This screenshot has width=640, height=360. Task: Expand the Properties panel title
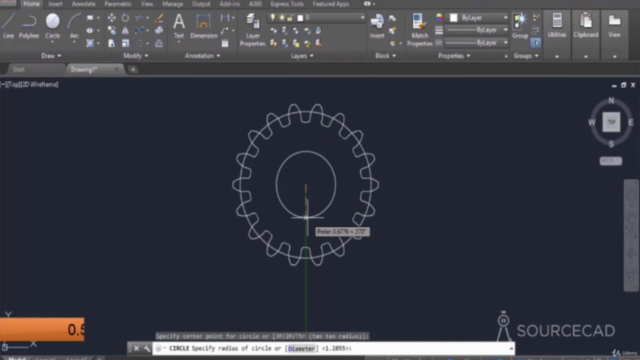coord(454,56)
